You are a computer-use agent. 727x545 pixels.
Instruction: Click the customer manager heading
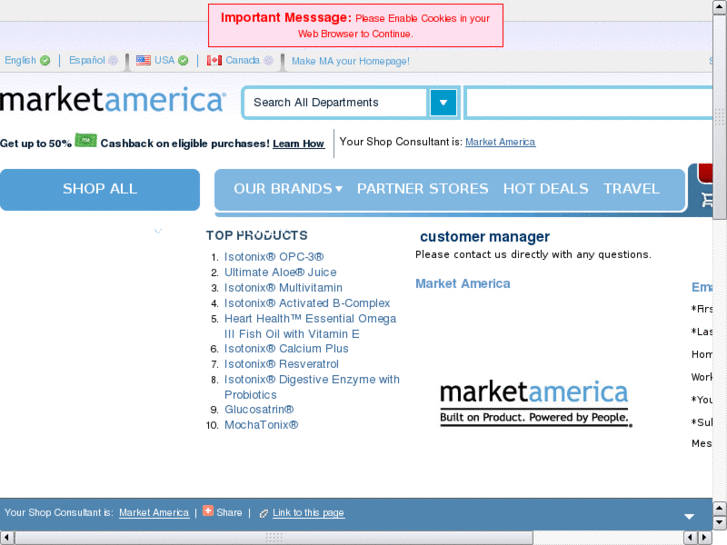coord(485,237)
